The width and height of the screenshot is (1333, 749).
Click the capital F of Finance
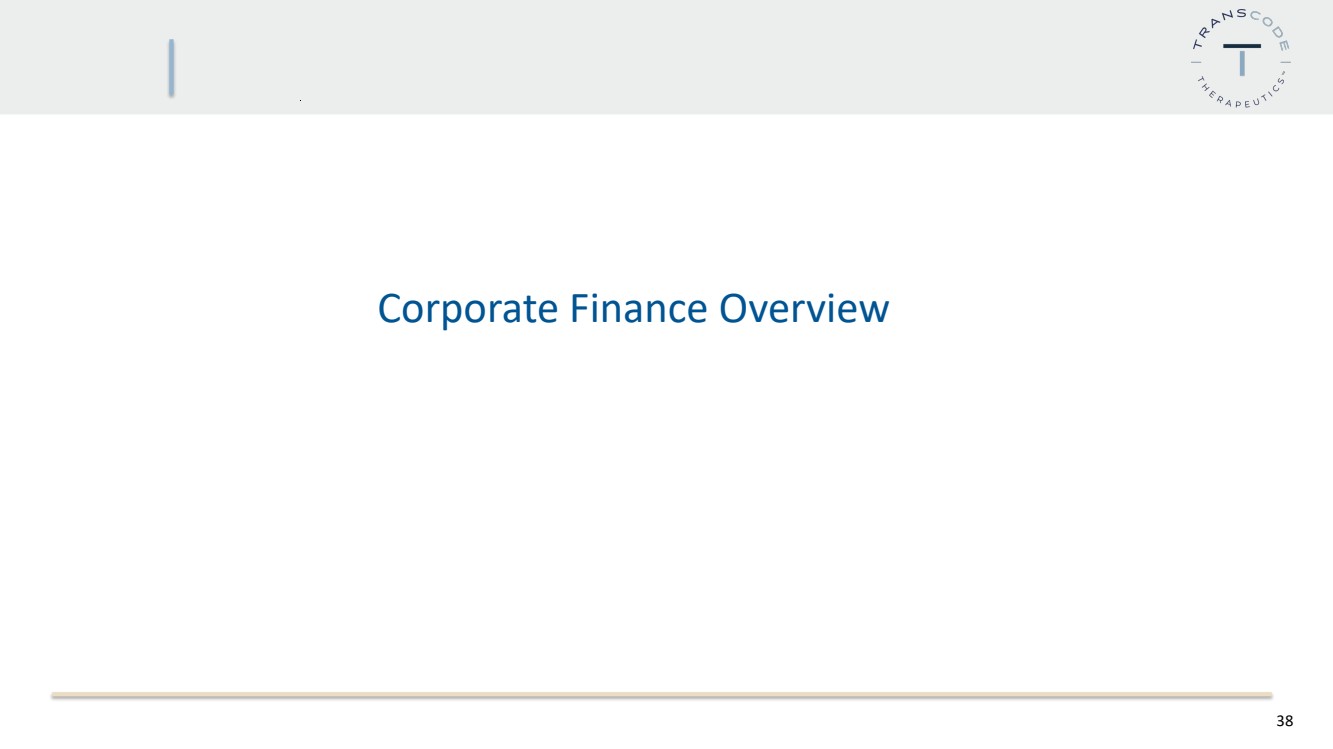[580, 309]
